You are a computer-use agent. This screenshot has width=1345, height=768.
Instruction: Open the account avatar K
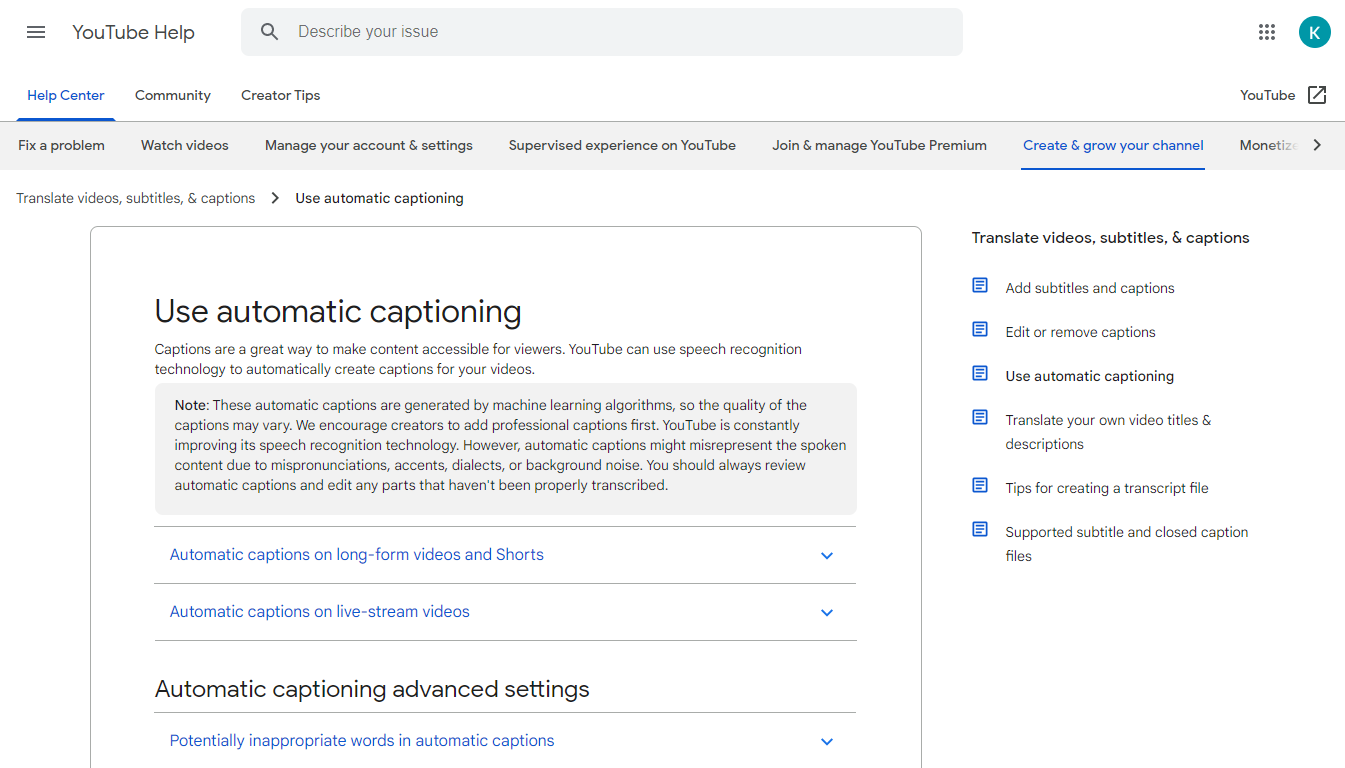pyautogui.click(x=1314, y=32)
